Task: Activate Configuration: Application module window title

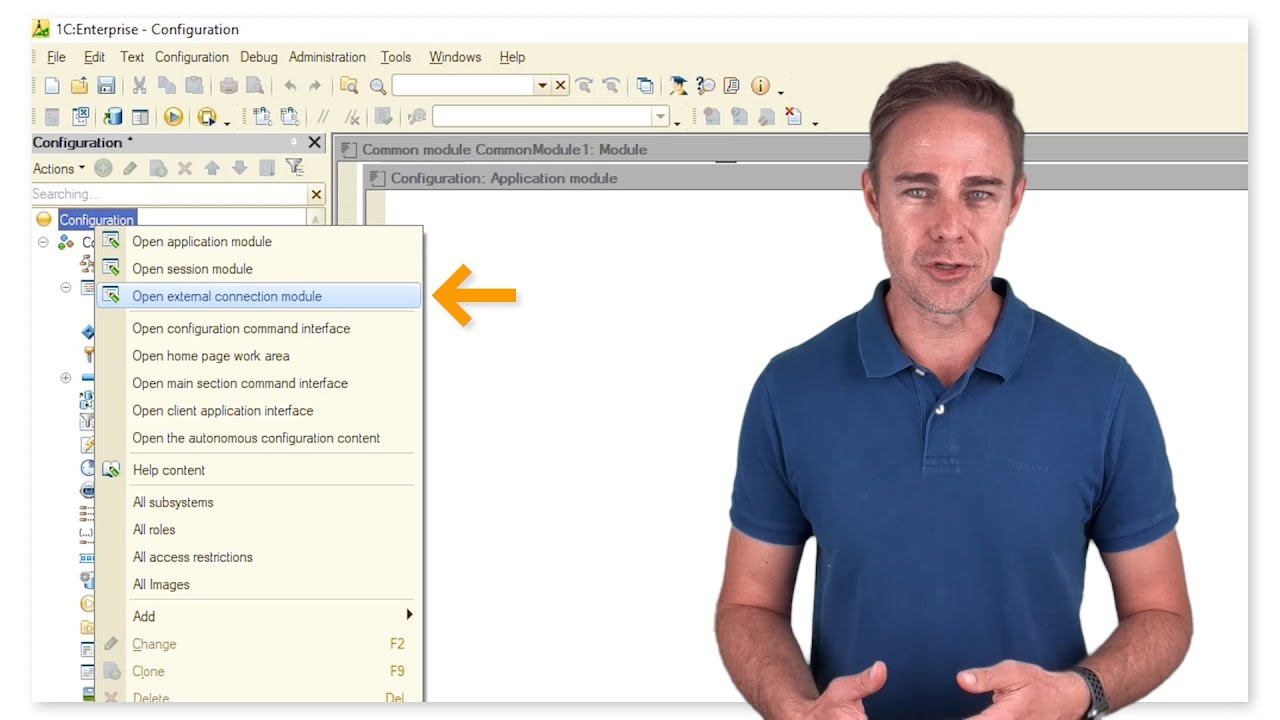Action: 504,178
